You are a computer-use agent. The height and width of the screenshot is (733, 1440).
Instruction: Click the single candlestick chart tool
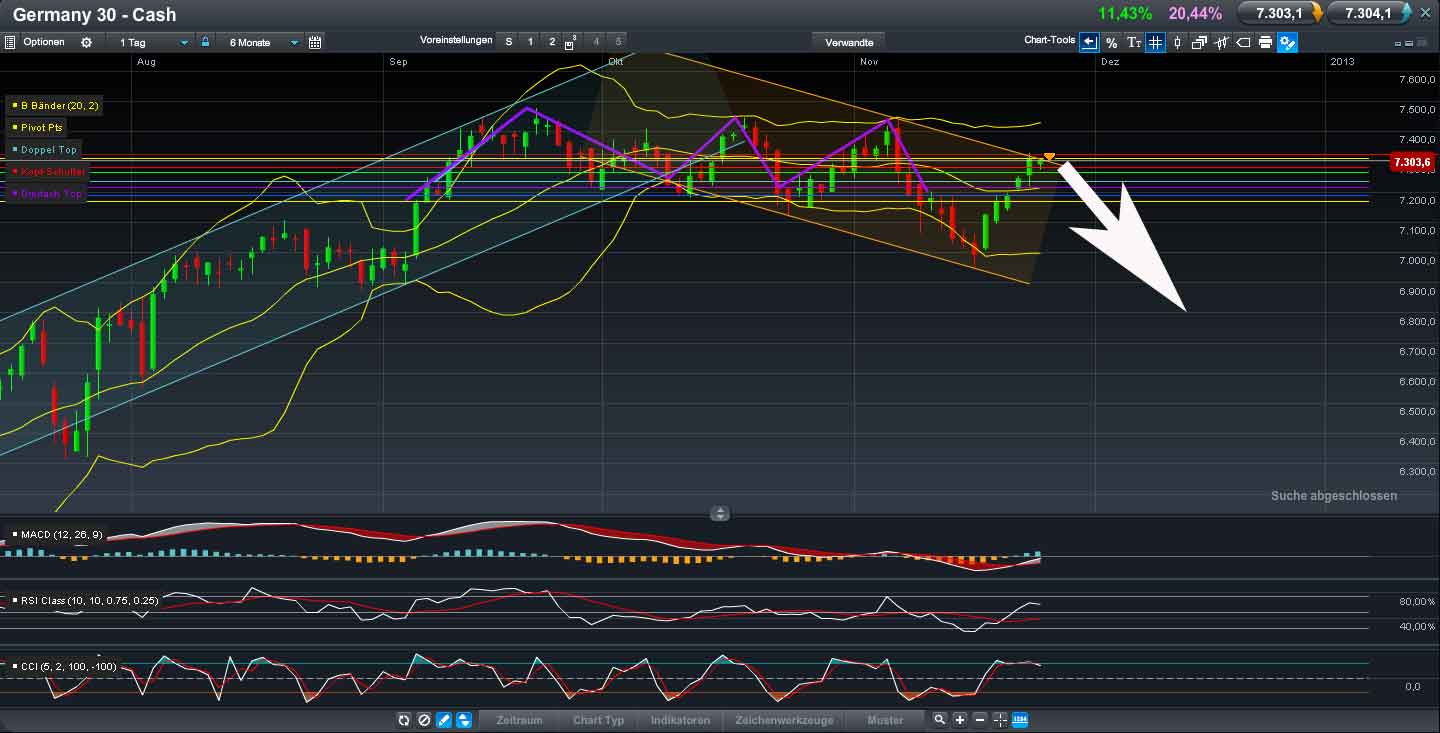(x=1178, y=42)
